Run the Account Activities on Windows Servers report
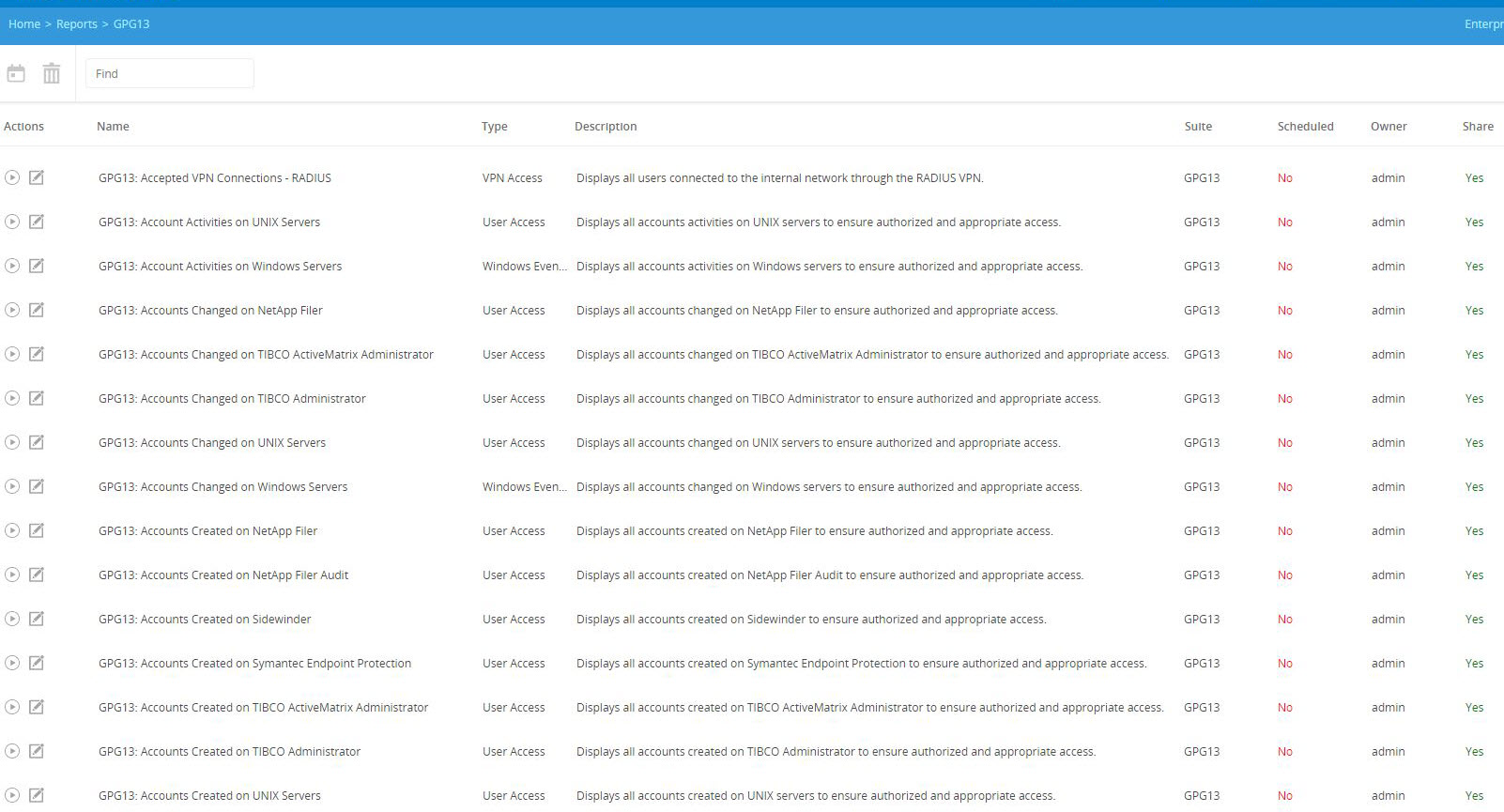Viewport: 1504px width, 812px height. pos(12,266)
